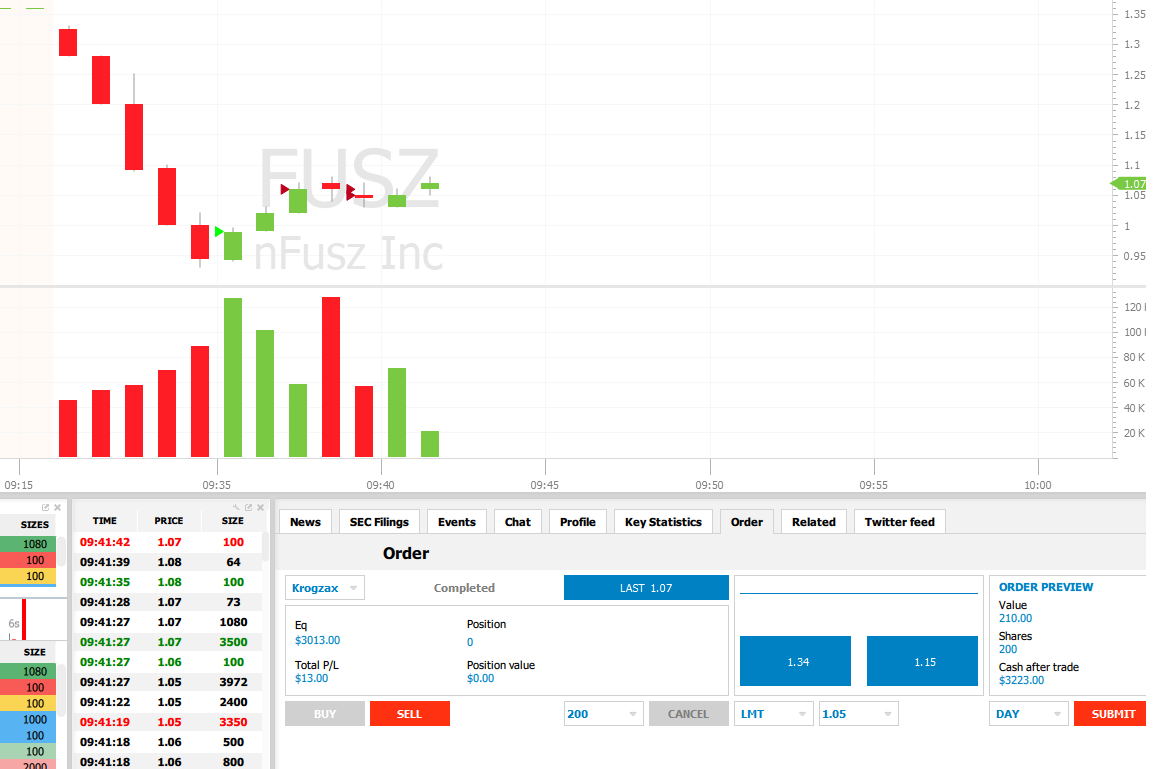Open the 1.05 limit price dropdown
The width and height of the screenshot is (1158, 769).
pos(858,714)
